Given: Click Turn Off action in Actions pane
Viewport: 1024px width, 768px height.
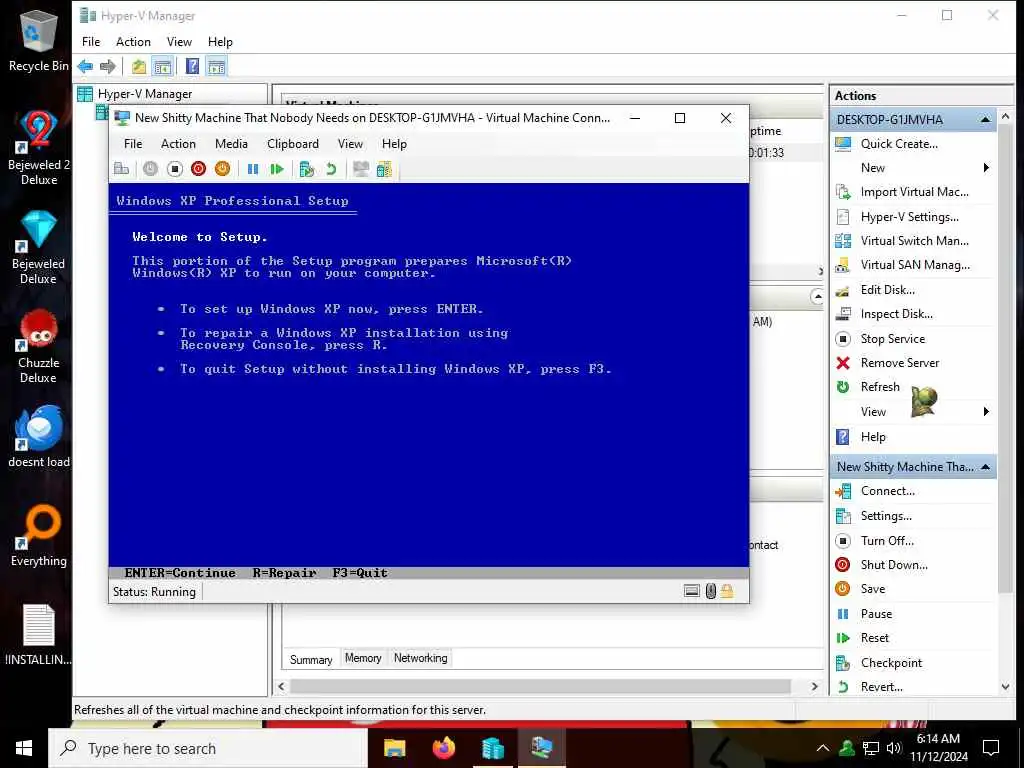Looking at the screenshot, I should [887, 541].
